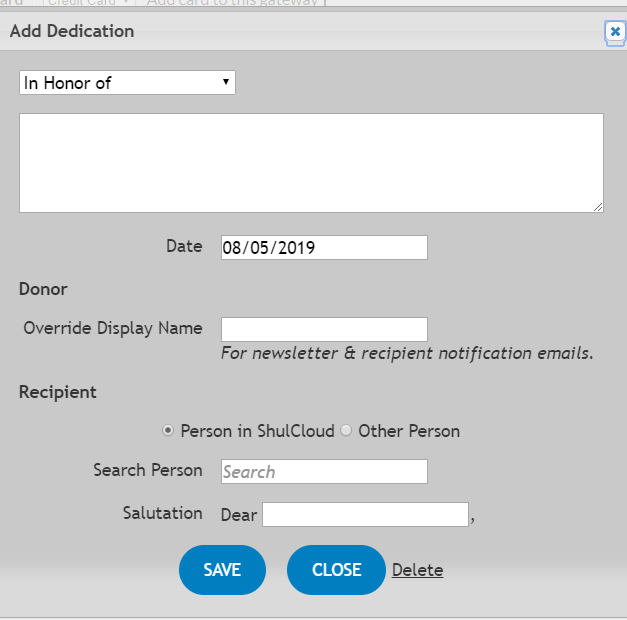The height and width of the screenshot is (620, 627).
Task: Click the Search Person label
Action: [x=148, y=470]
